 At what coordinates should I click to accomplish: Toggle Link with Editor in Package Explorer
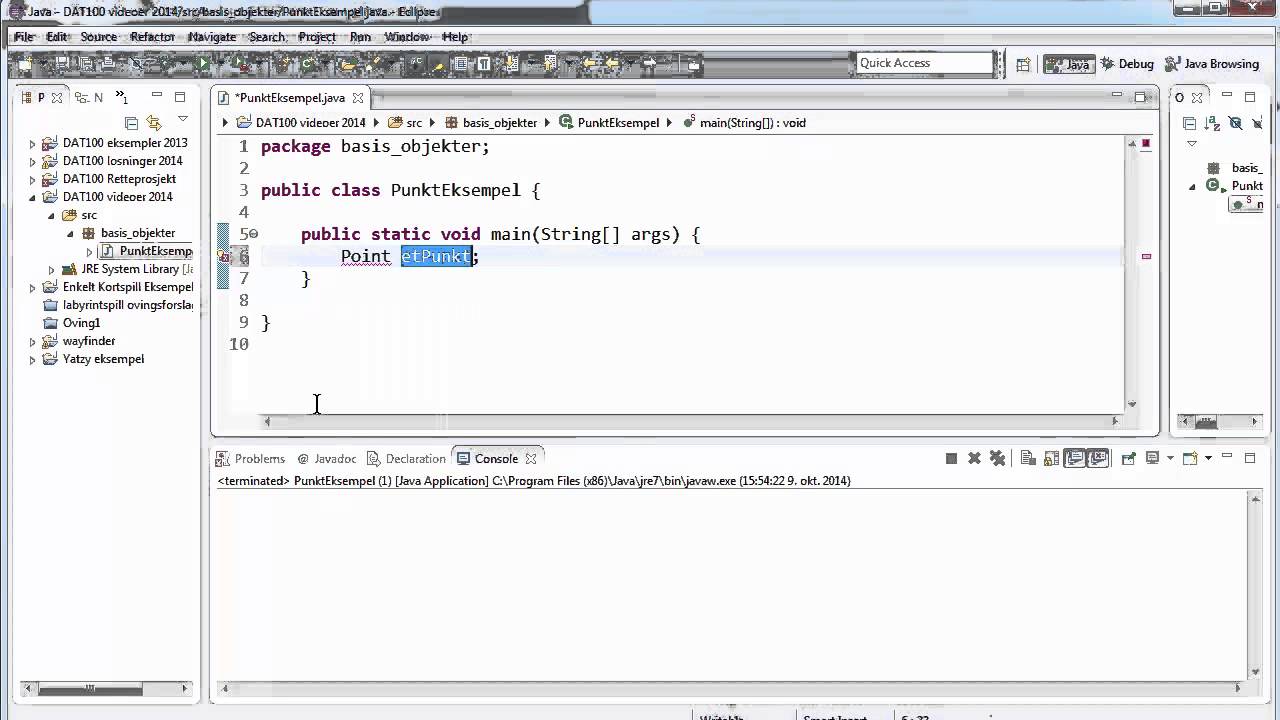click(154, 123)
